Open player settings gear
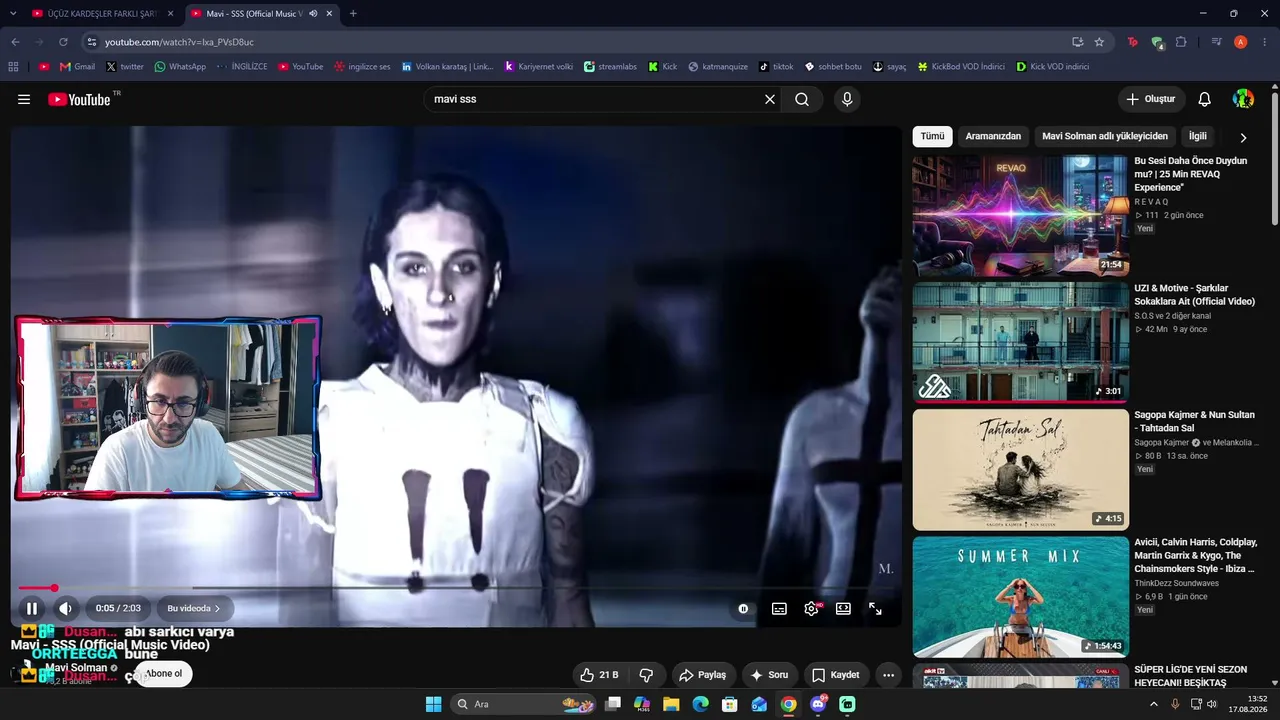The height and width of the screenshot is (720, 1280). point(811,608)
